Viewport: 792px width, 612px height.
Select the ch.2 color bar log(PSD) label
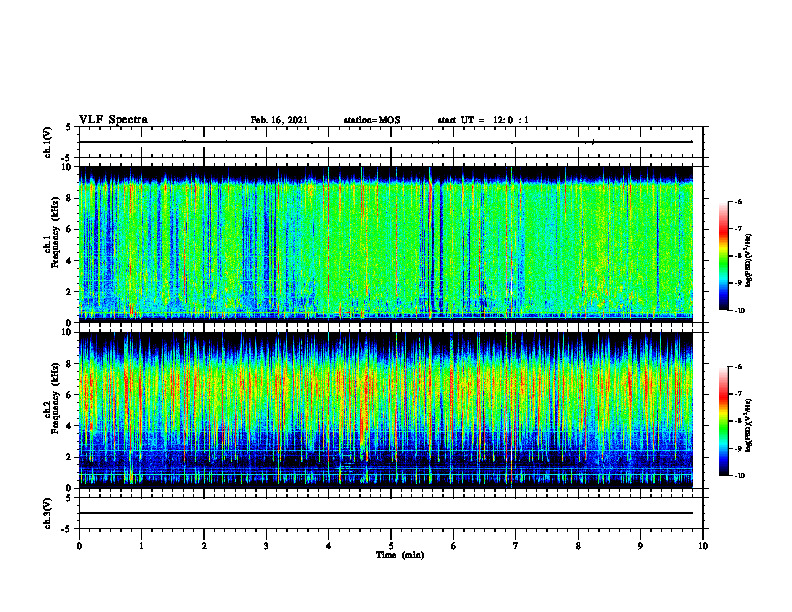[x=748, y=425]
